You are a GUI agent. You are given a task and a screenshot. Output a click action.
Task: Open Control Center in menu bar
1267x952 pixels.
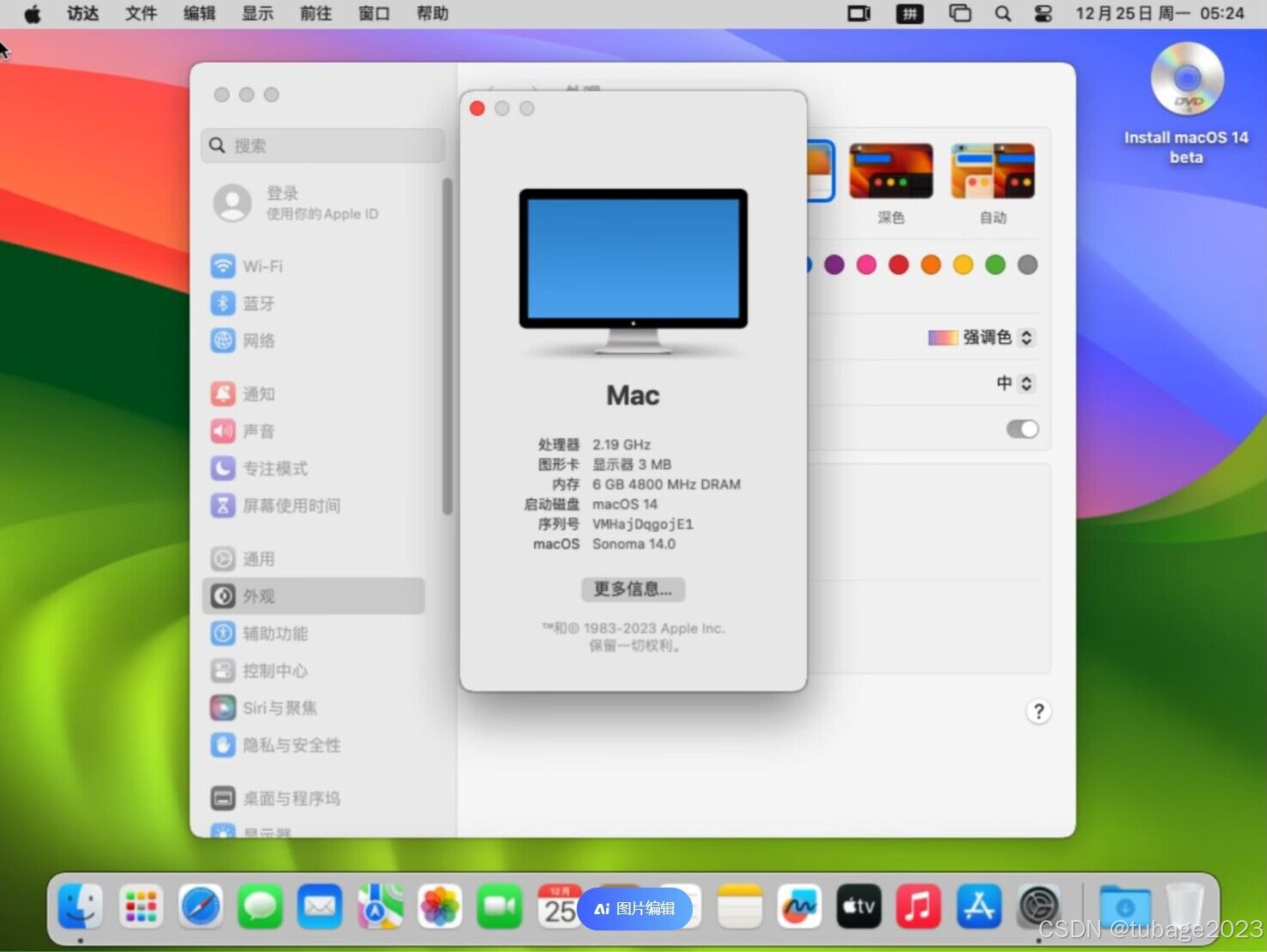tap(1043, 14)
